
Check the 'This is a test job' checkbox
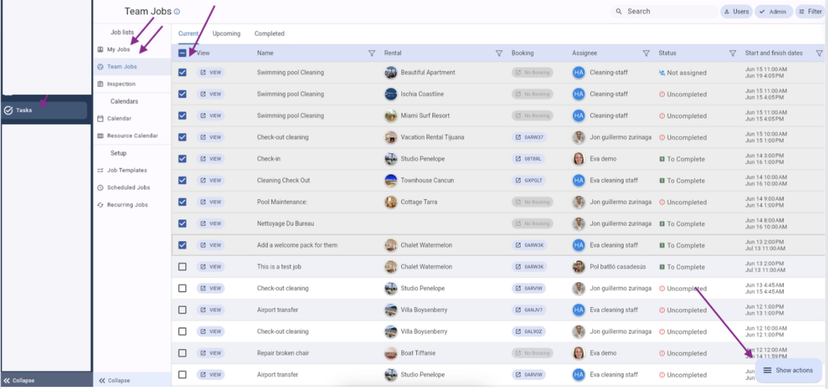click(182, 267)
